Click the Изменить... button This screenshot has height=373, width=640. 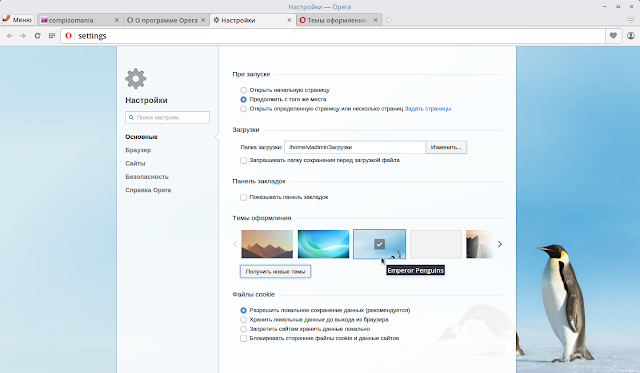(446, 147)
